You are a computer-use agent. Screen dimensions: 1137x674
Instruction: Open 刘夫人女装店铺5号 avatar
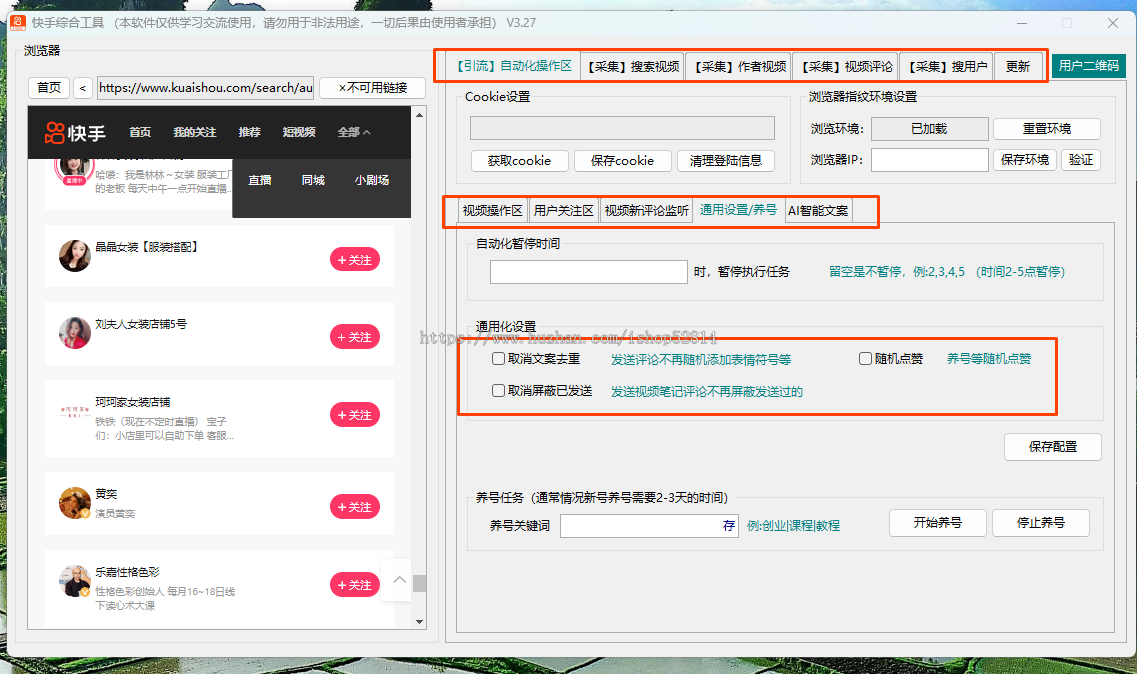point(75,333)
